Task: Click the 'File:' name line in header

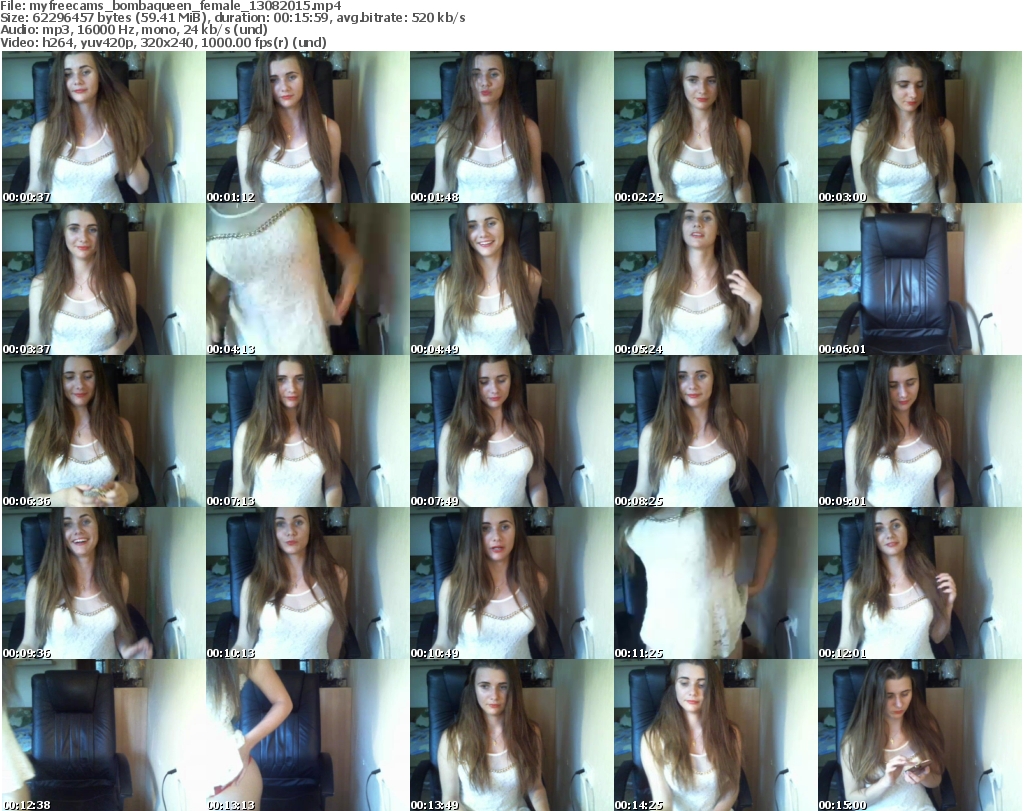Action: click(x=170, y=6)
